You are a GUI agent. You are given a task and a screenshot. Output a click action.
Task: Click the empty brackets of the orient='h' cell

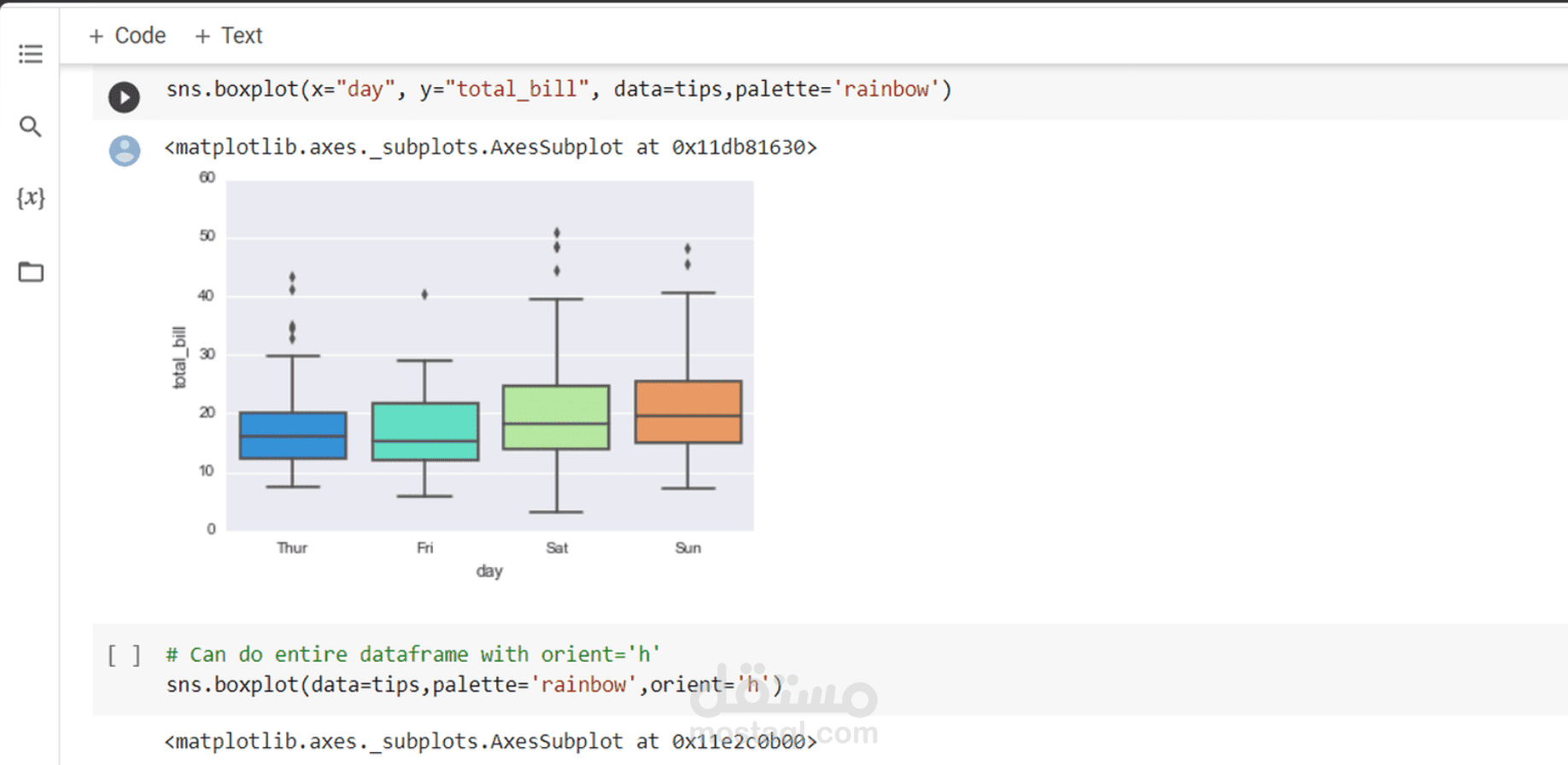pos(124,655)
